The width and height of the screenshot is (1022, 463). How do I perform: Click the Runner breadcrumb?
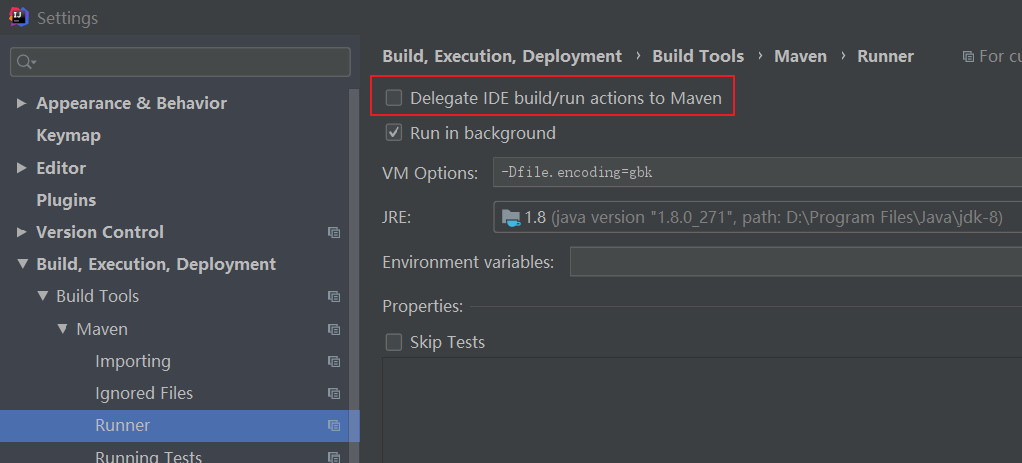[x=885, y=57]
